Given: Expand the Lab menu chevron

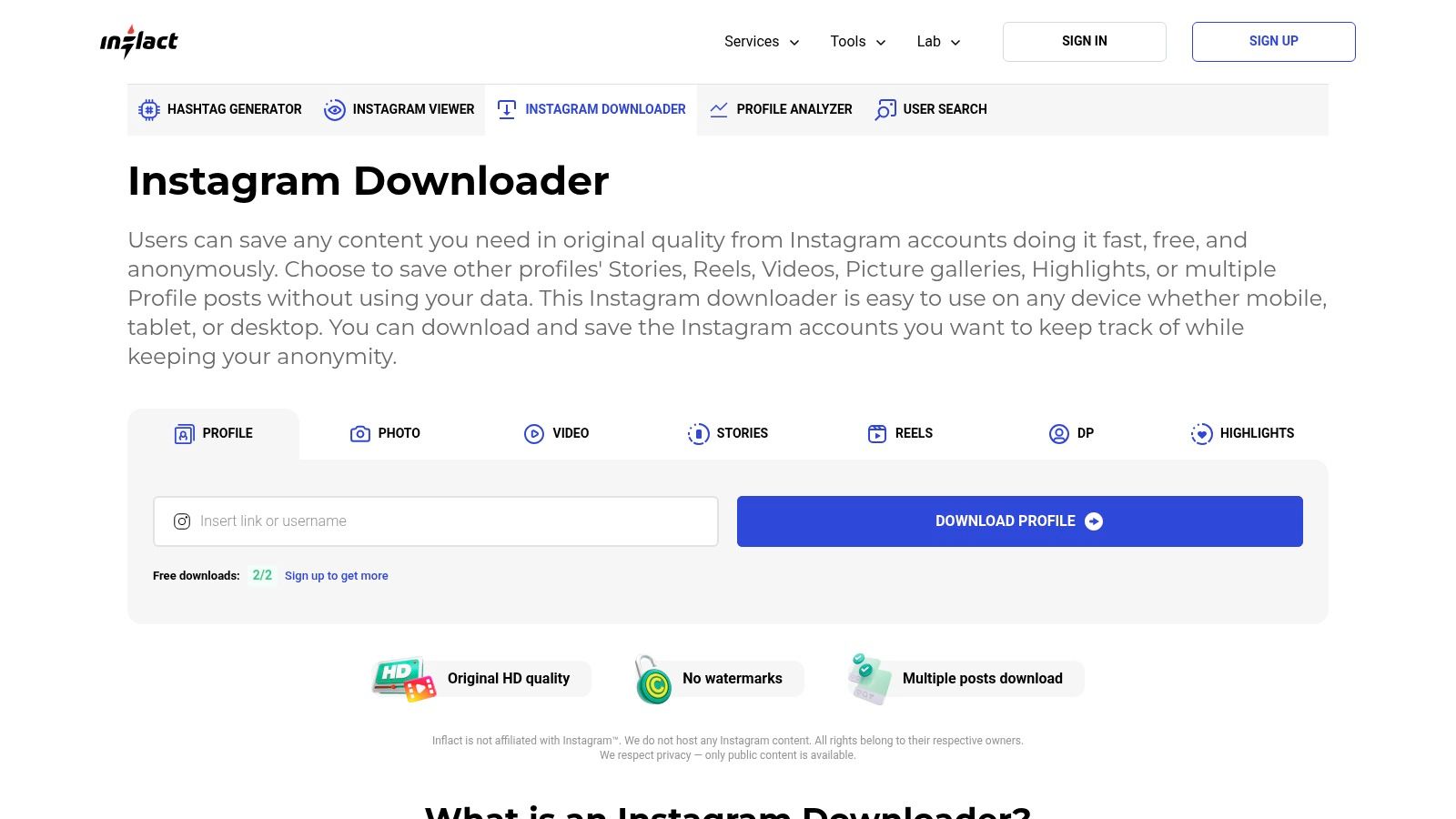Looking at the screenshot, I should click(x=955, y=43).
